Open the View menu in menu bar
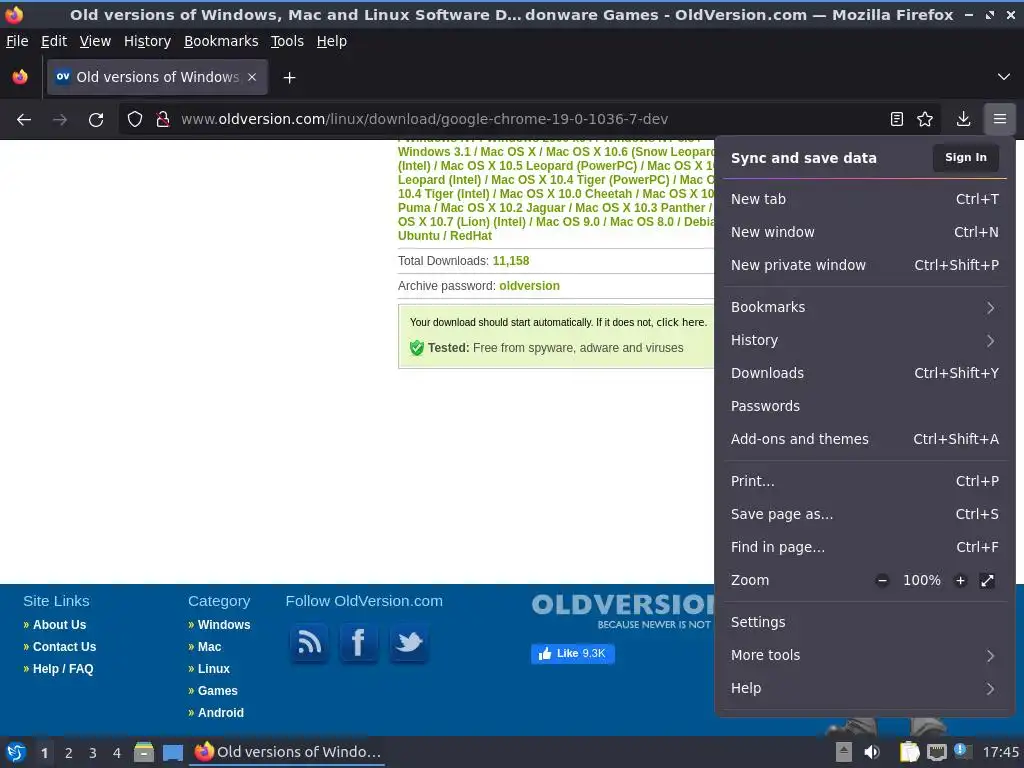This screenshot has height=768, width=1024. coord(95,41)
